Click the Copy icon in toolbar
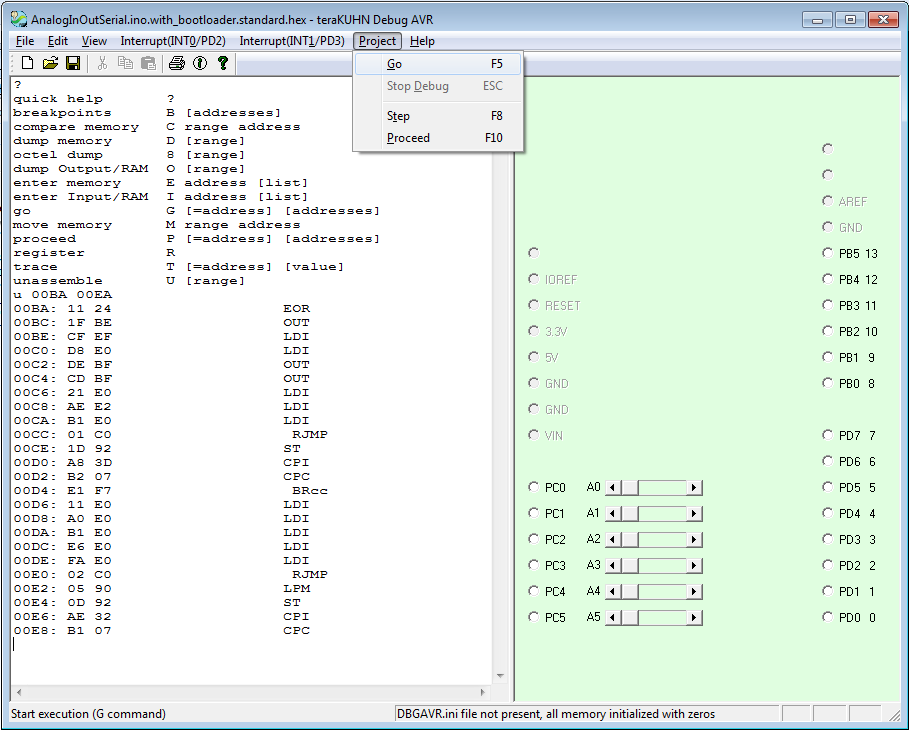Viewport: 909px width, 730px height. coord(125,63)
